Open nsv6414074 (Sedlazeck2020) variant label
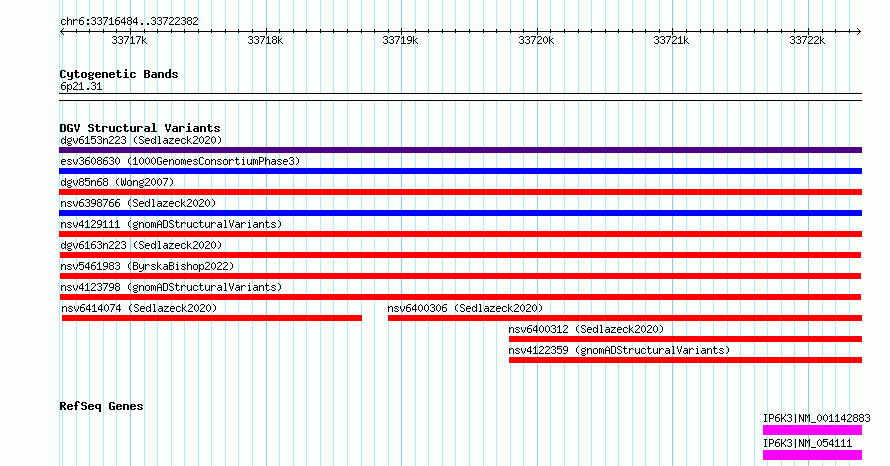This screenshot has height=466, width=890. [139, 308]
